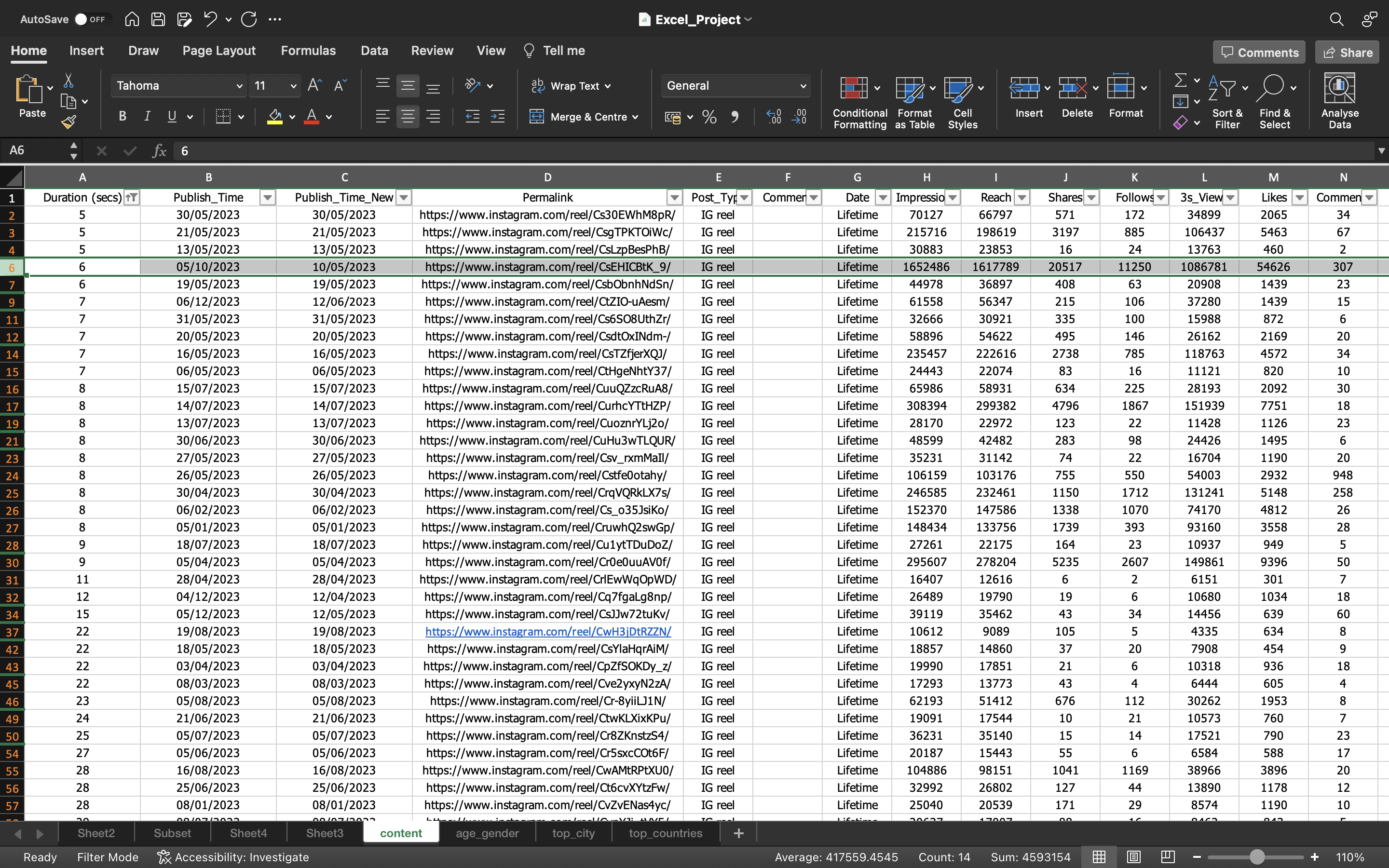Open the Publish_Time column filter dropdown
Viewport: 1389px width, 868px height.
(x=268, y=198)
